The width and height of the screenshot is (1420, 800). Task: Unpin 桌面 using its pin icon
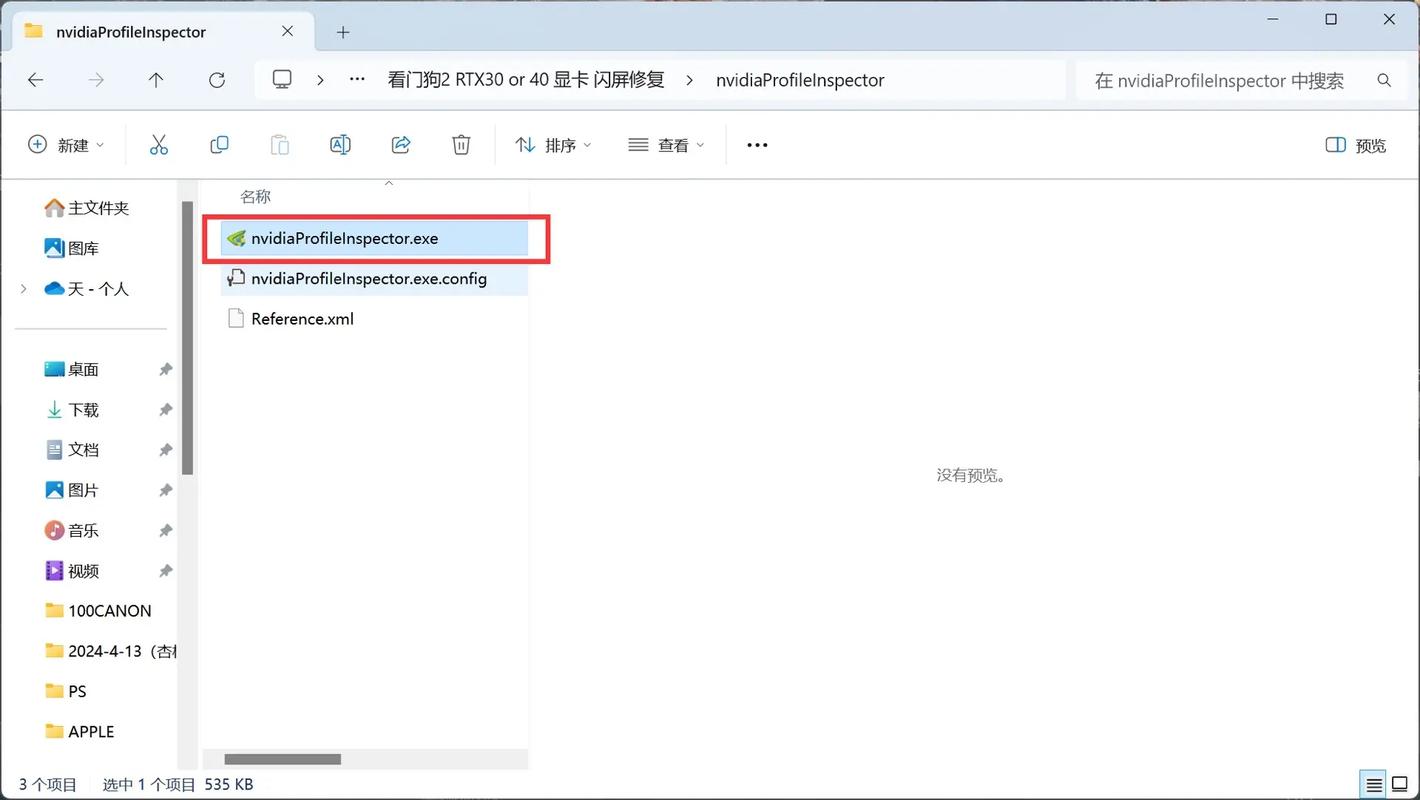tap(166, 369)
